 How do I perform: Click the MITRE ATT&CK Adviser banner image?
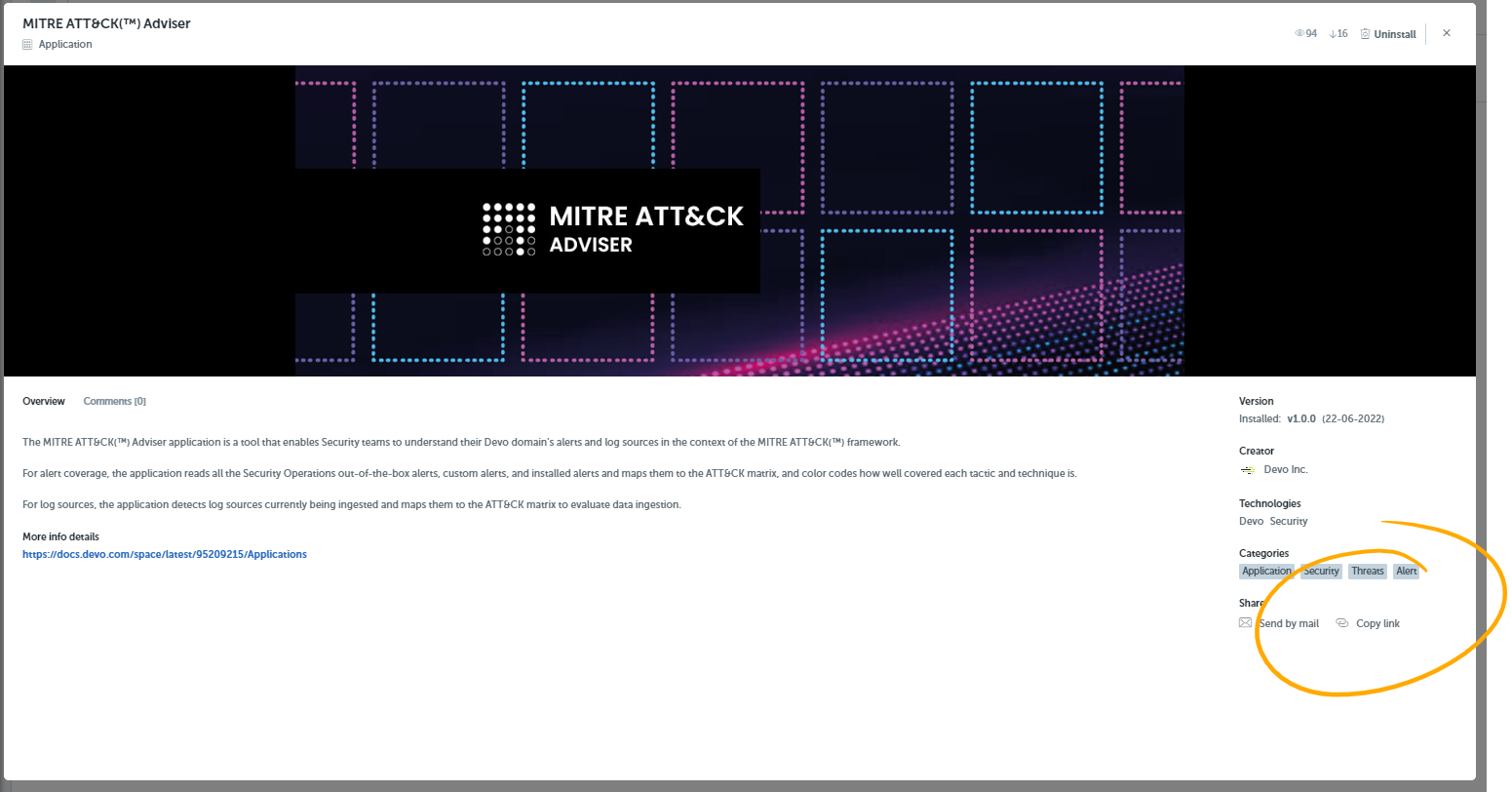740,220
